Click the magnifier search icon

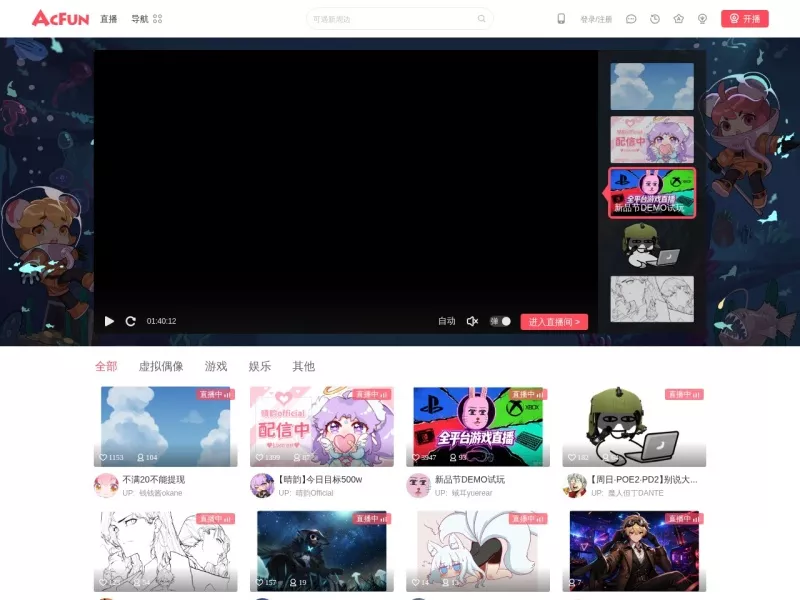pos(481,19)
